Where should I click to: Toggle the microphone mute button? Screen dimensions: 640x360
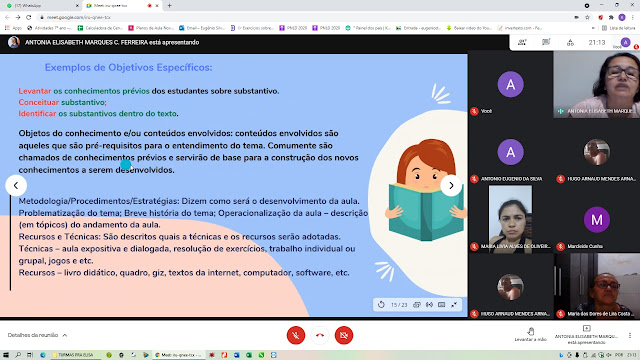pos(296,336)
